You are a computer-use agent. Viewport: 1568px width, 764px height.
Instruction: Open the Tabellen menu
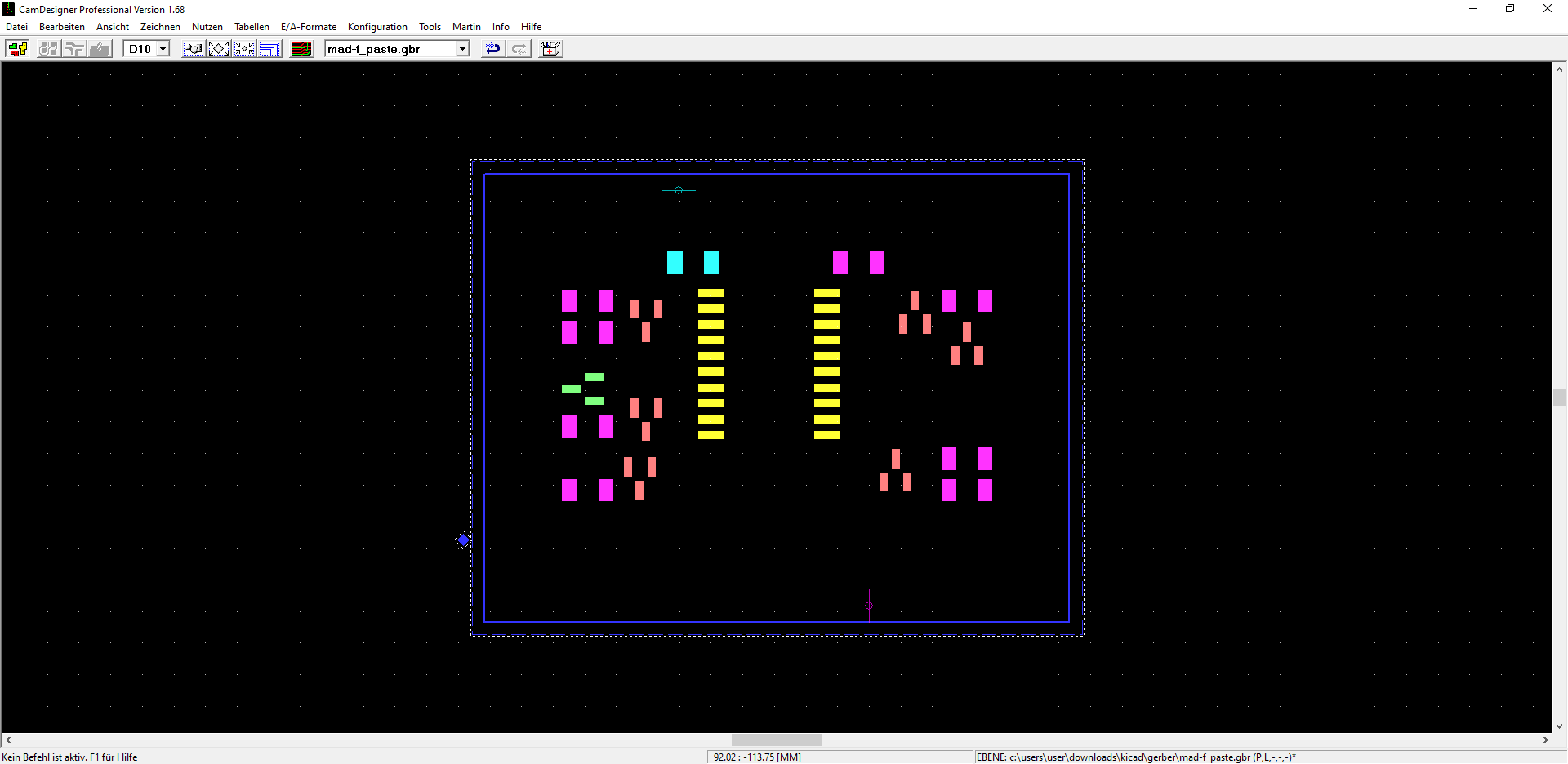tap(252, 27)
